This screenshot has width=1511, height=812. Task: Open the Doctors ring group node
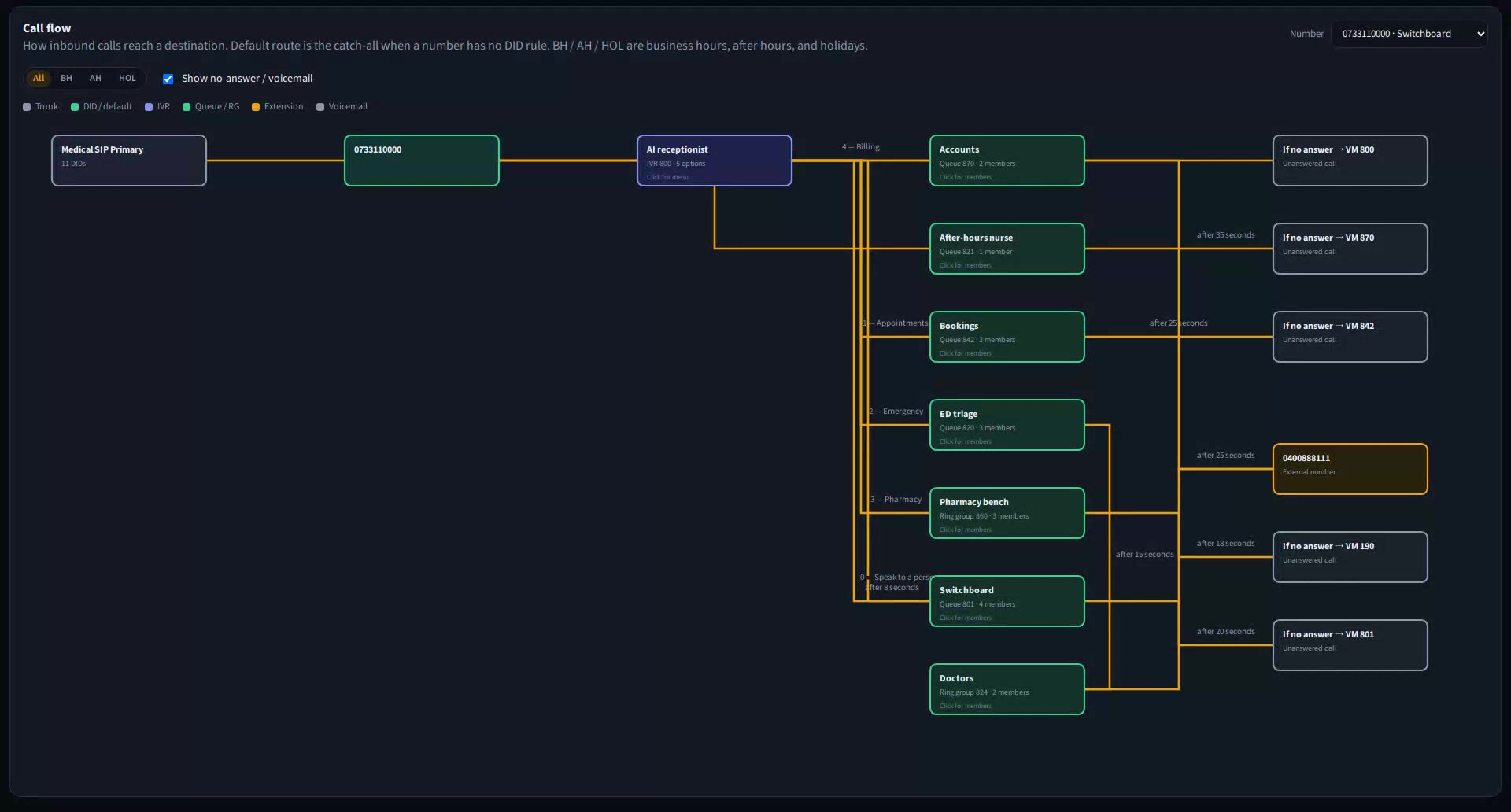point(1007,689)
